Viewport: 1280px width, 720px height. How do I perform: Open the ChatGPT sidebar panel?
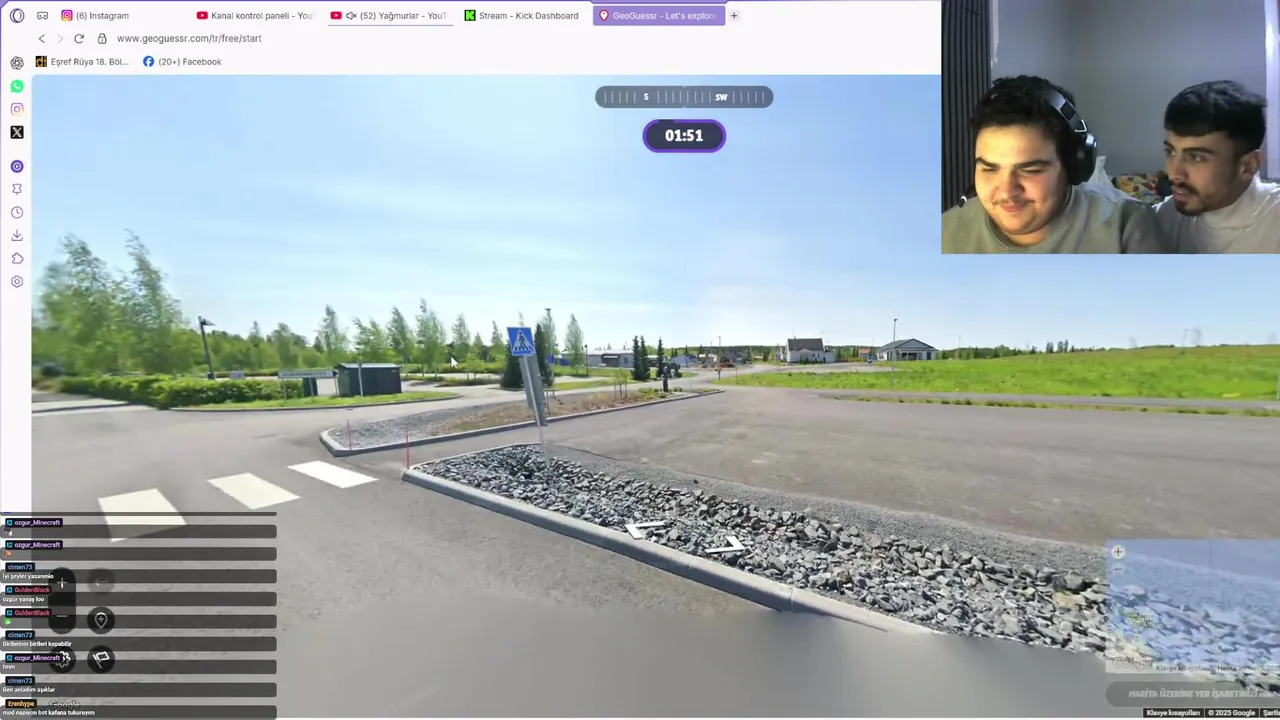click(x=17, y=63)
